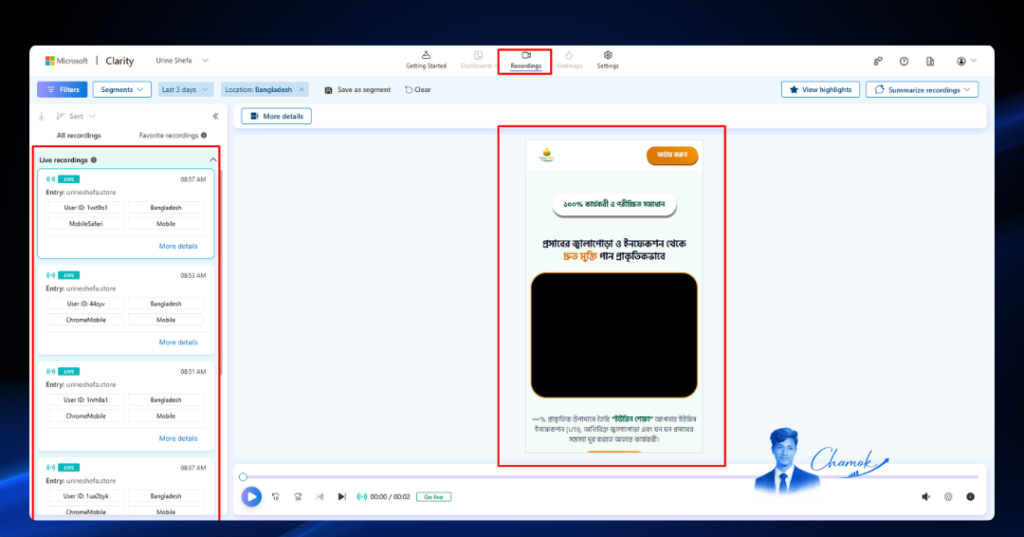Play the session recording
This screenshot has width=1024, height=537.
tap(251, 496)
